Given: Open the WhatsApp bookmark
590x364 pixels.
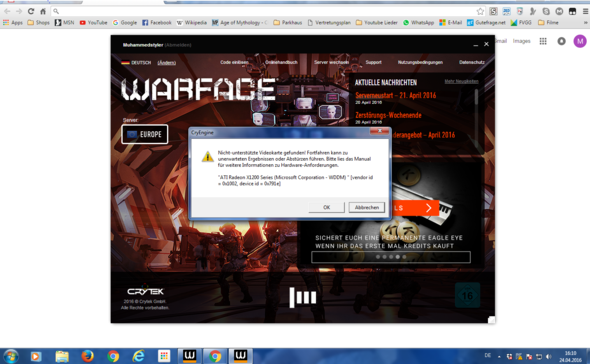Looking at the screenshot, I should pyautogui.click(x=418, y=23).
